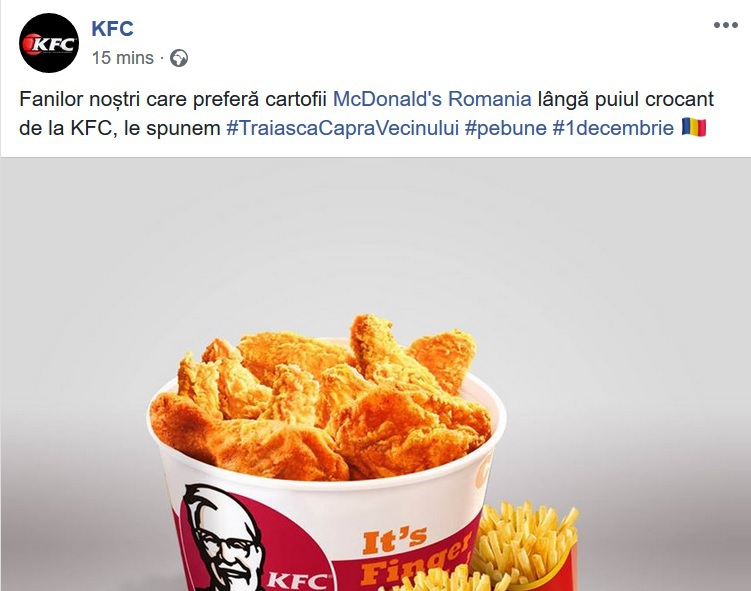Open the #1decembrie hashtag

click(614, 128)
